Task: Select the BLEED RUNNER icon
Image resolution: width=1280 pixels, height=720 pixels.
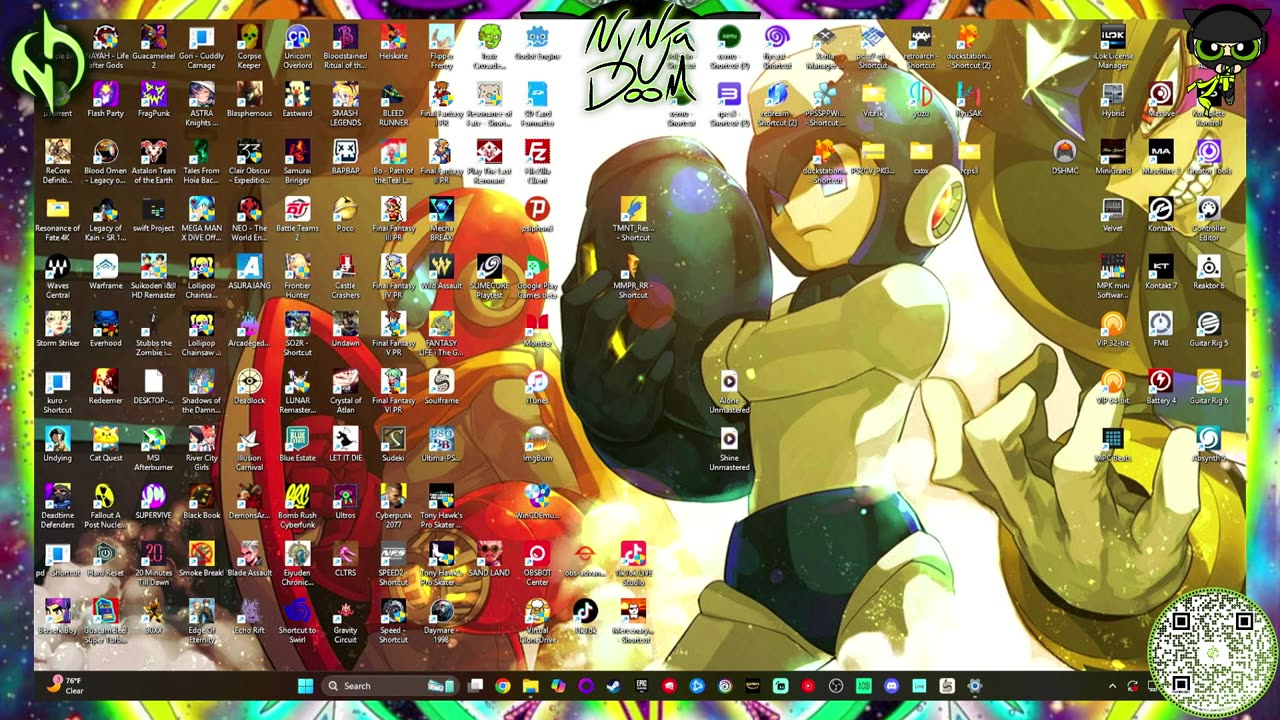Action: coord(393,104)
